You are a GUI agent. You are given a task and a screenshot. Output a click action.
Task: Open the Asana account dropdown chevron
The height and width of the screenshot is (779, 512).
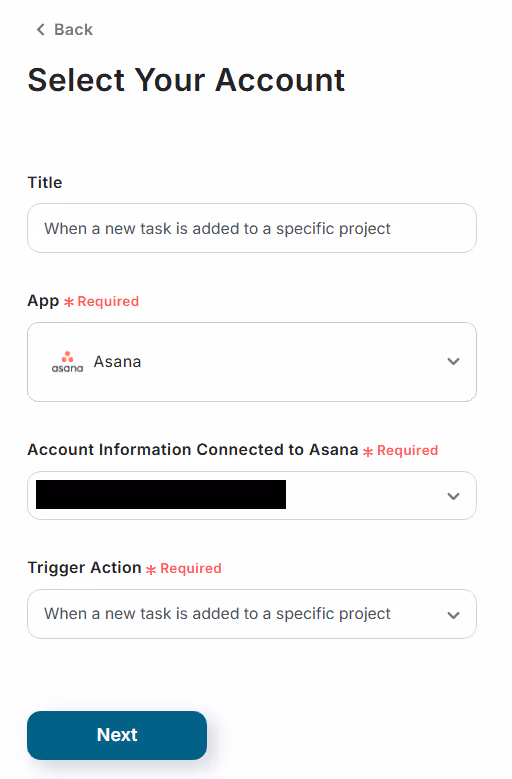click(x=453, y=496)
